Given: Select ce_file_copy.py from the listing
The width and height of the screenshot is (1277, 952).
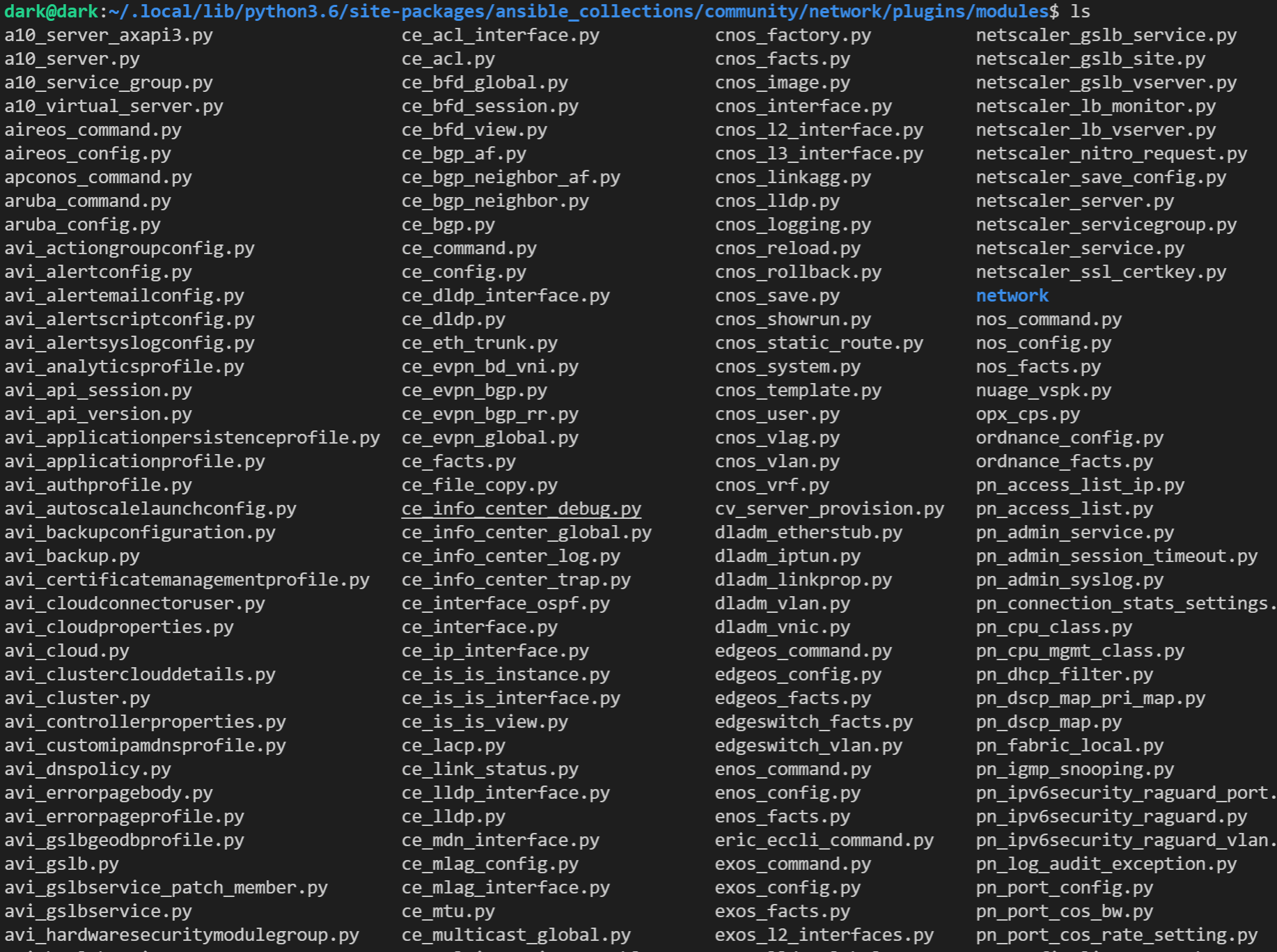Looking at the screenshot, I should (x=479, y=485).
